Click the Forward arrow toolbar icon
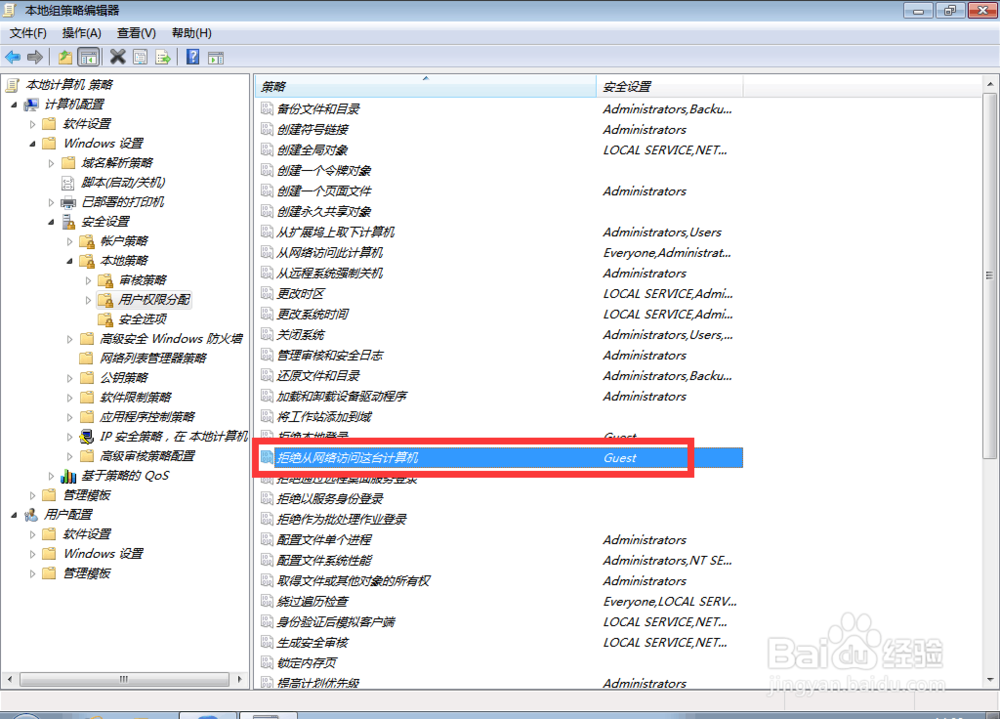The image size is (1000, 719). pos(35,57)
